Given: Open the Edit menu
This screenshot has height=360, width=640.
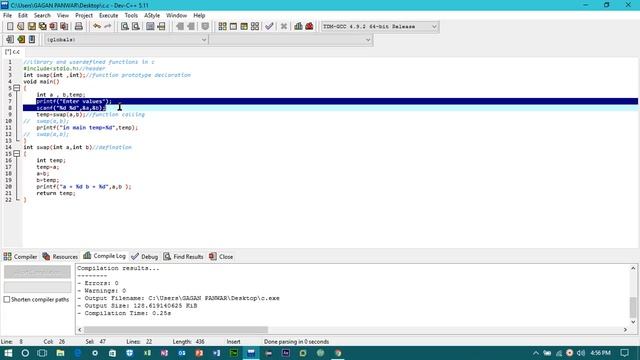Looking at the screenshot, I should [22, 16].
